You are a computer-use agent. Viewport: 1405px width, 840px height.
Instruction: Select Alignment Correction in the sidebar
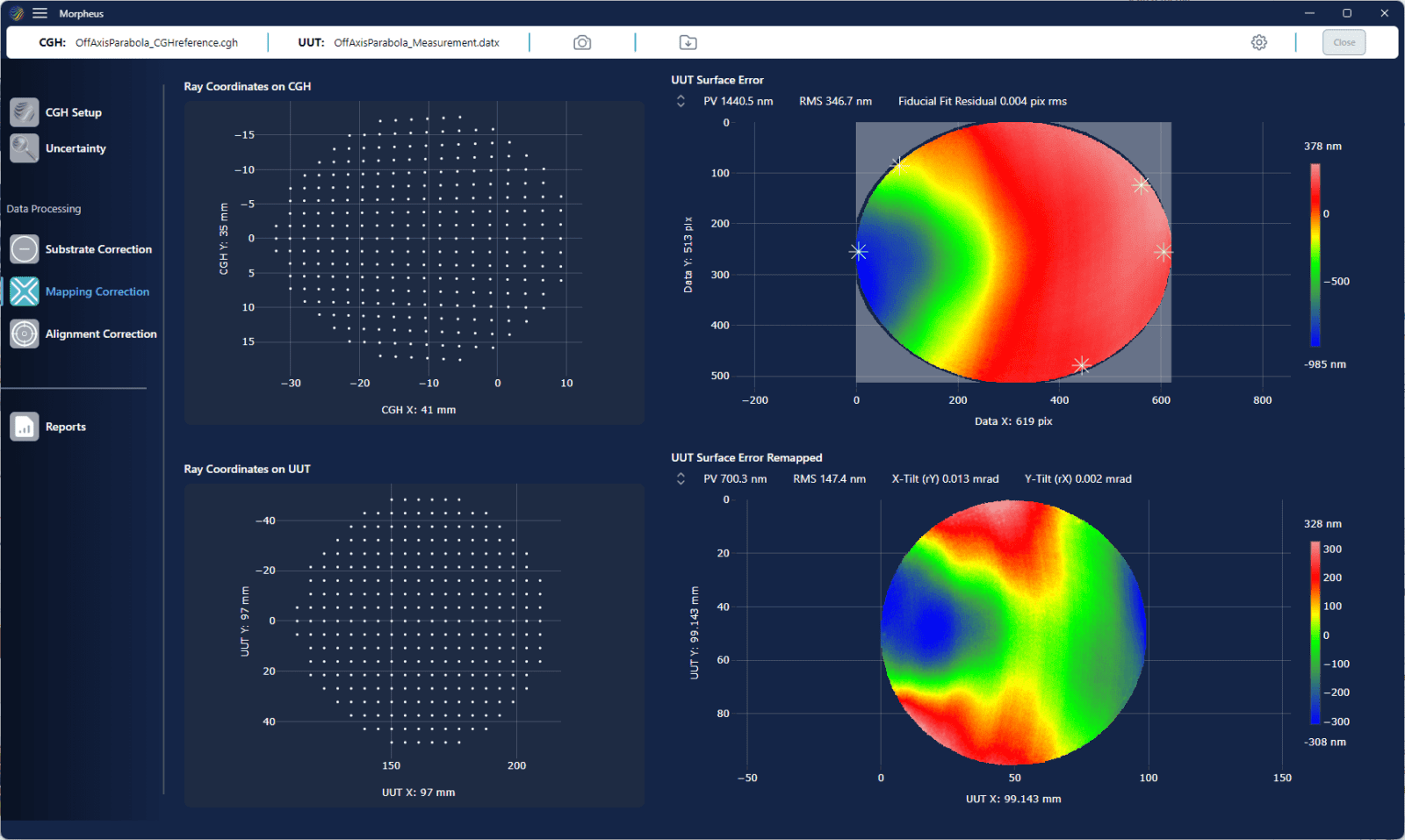[x=101, y=334]
